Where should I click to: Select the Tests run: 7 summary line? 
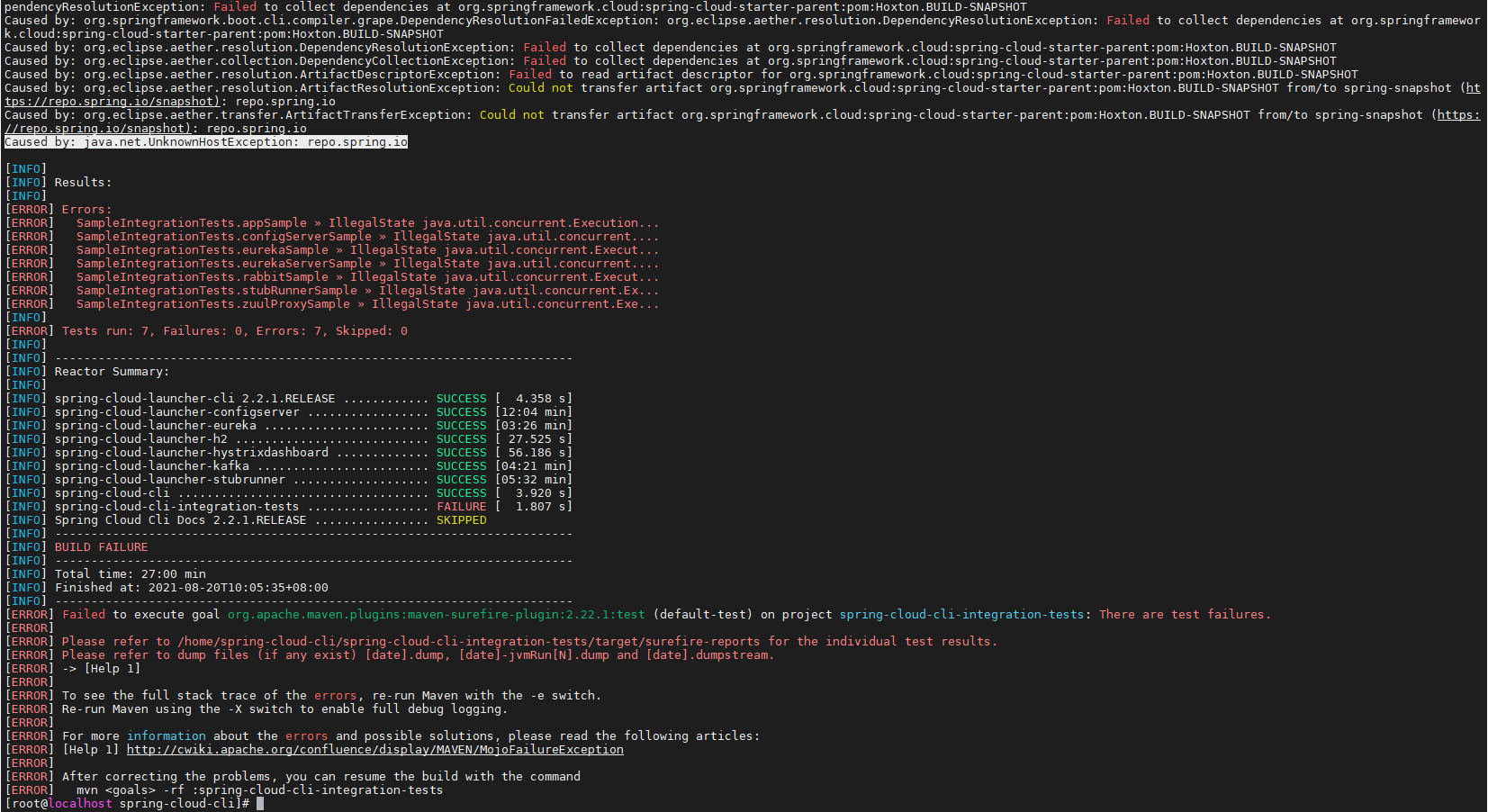pyautogui.click(x=235, y=331)
